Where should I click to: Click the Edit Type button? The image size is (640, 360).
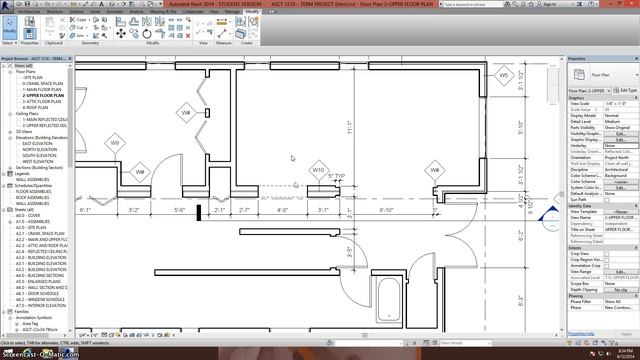pyautogui.click(x=625, y=91)
